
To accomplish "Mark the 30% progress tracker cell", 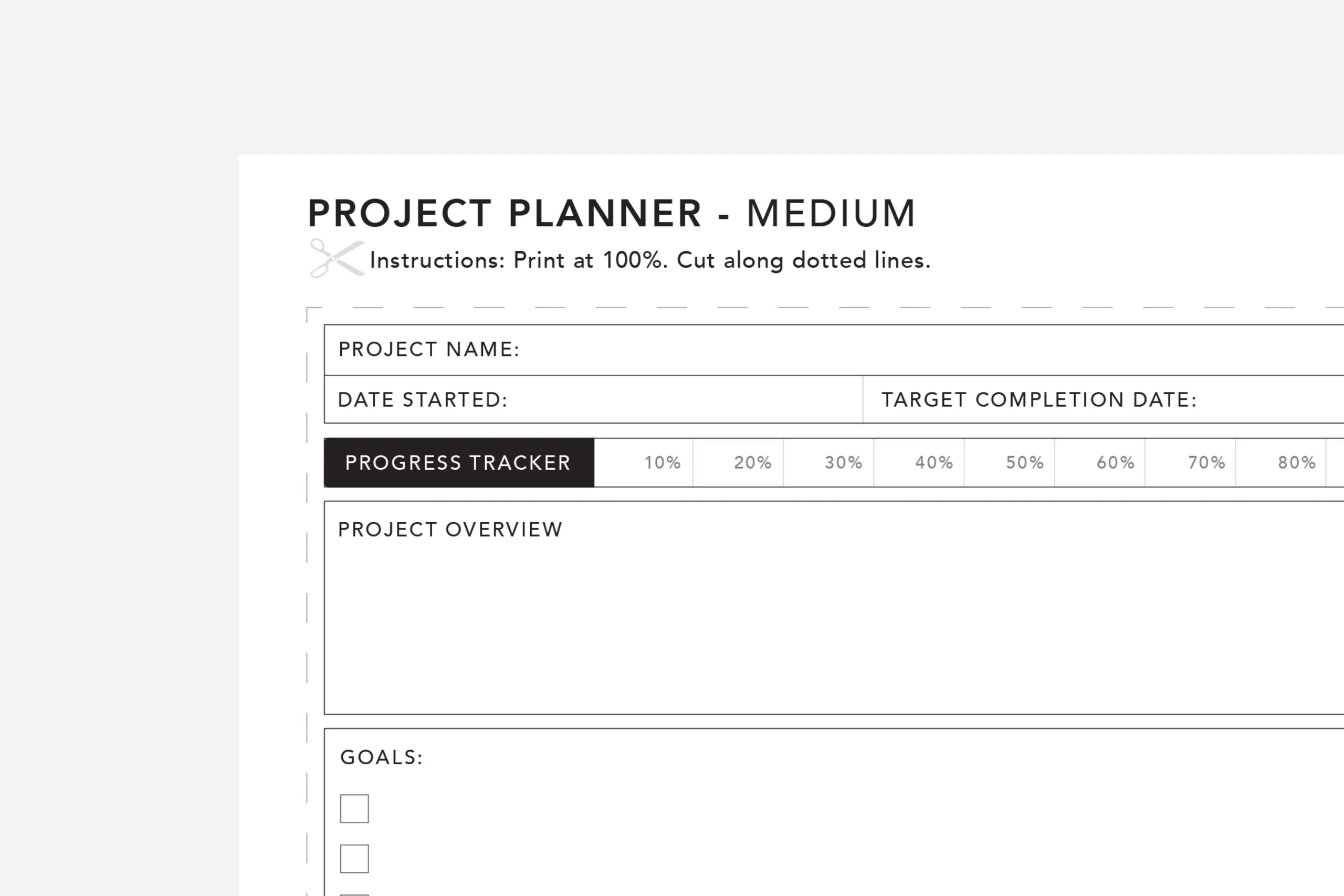I will (828, 463).
